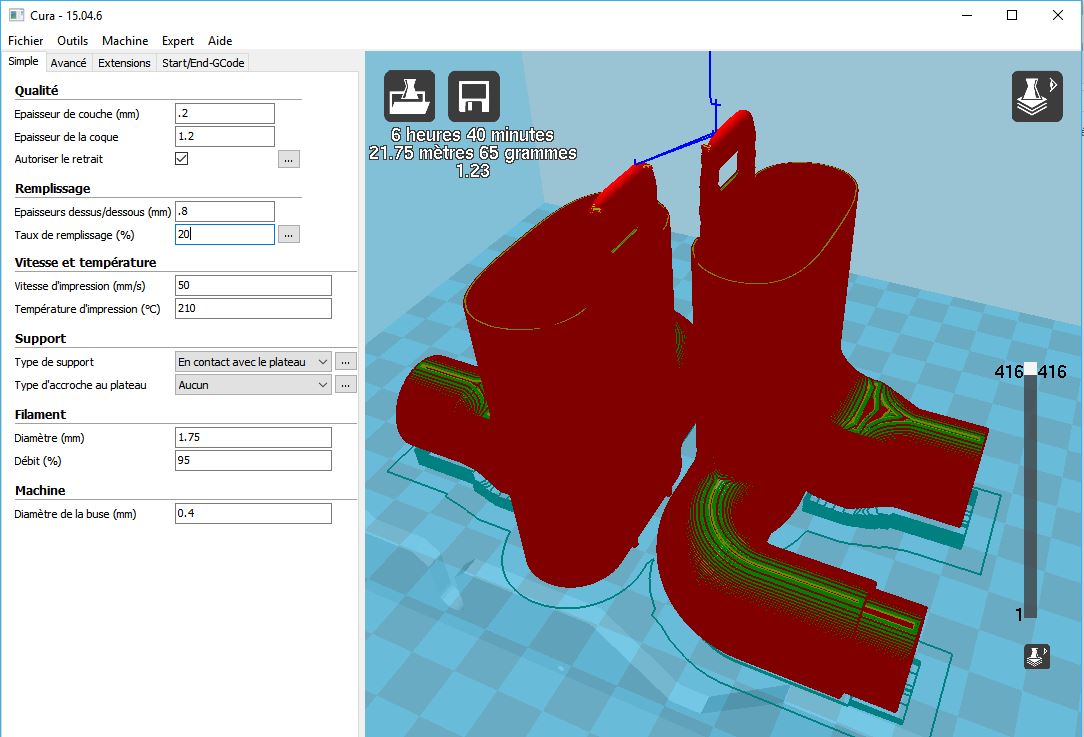The image size is (1084, 737).
Task: Click the layer view icon below slider
Action: 1037,657
